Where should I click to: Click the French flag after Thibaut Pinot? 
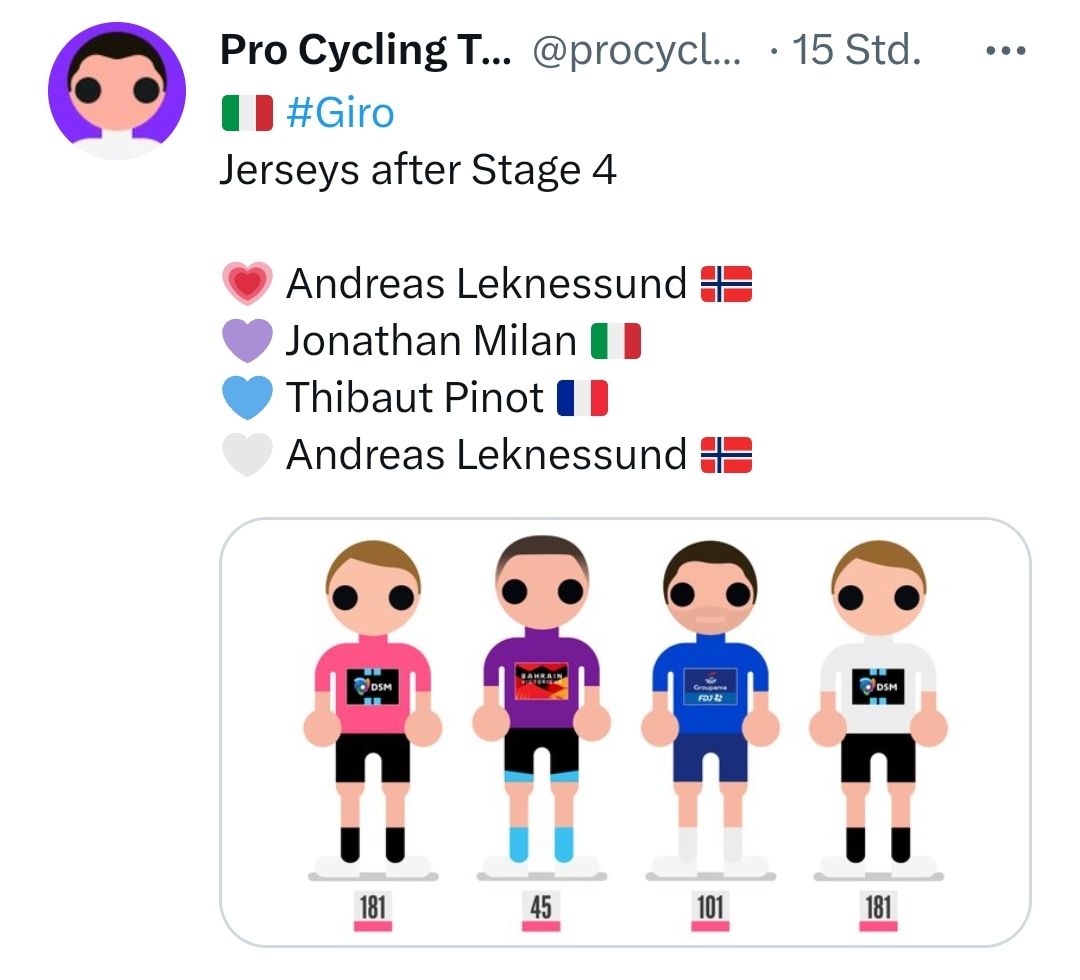click(582, 398)
